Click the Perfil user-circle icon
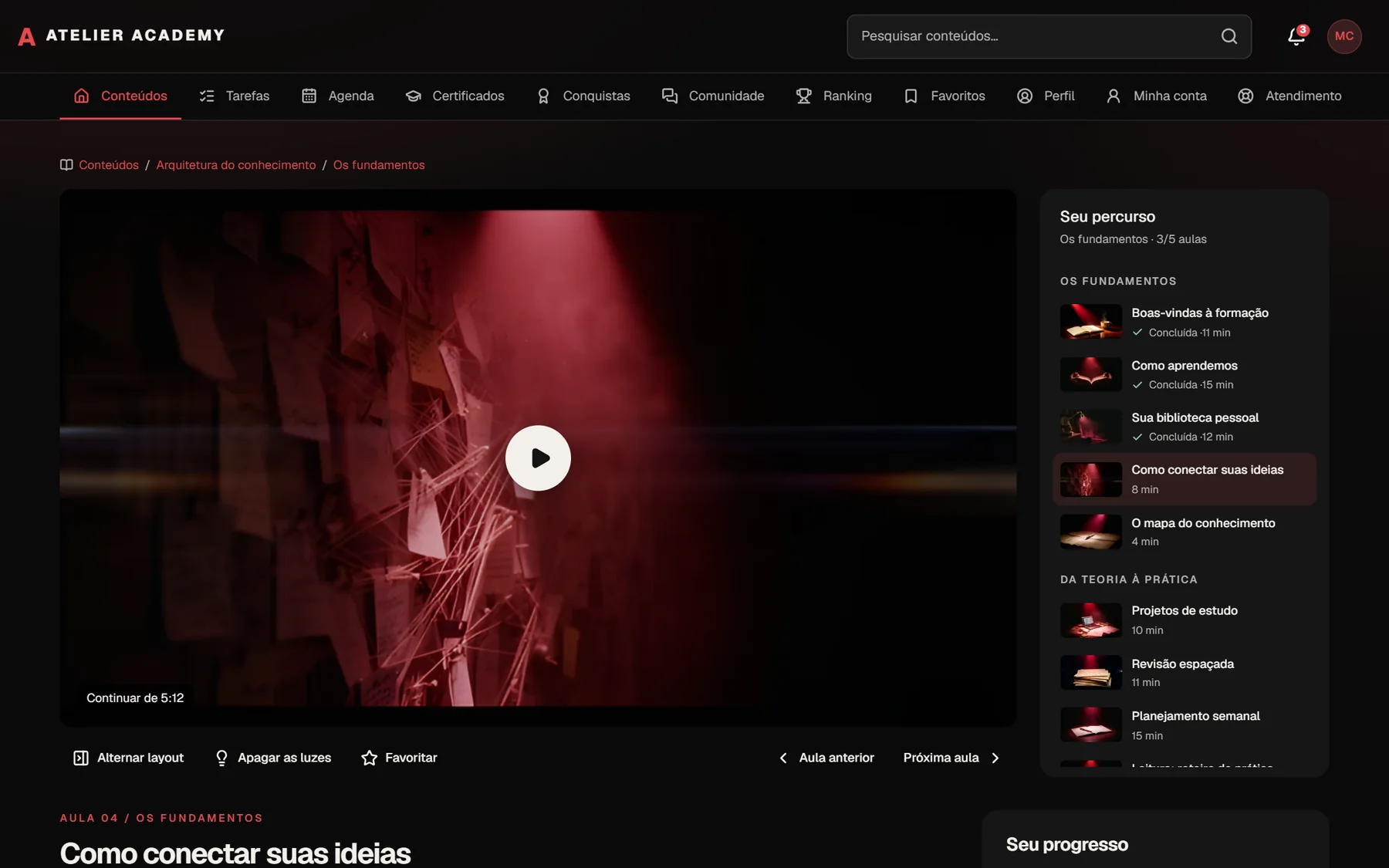The width and height of the screenshot is (1389, 868). click(x=1025, y=96)
